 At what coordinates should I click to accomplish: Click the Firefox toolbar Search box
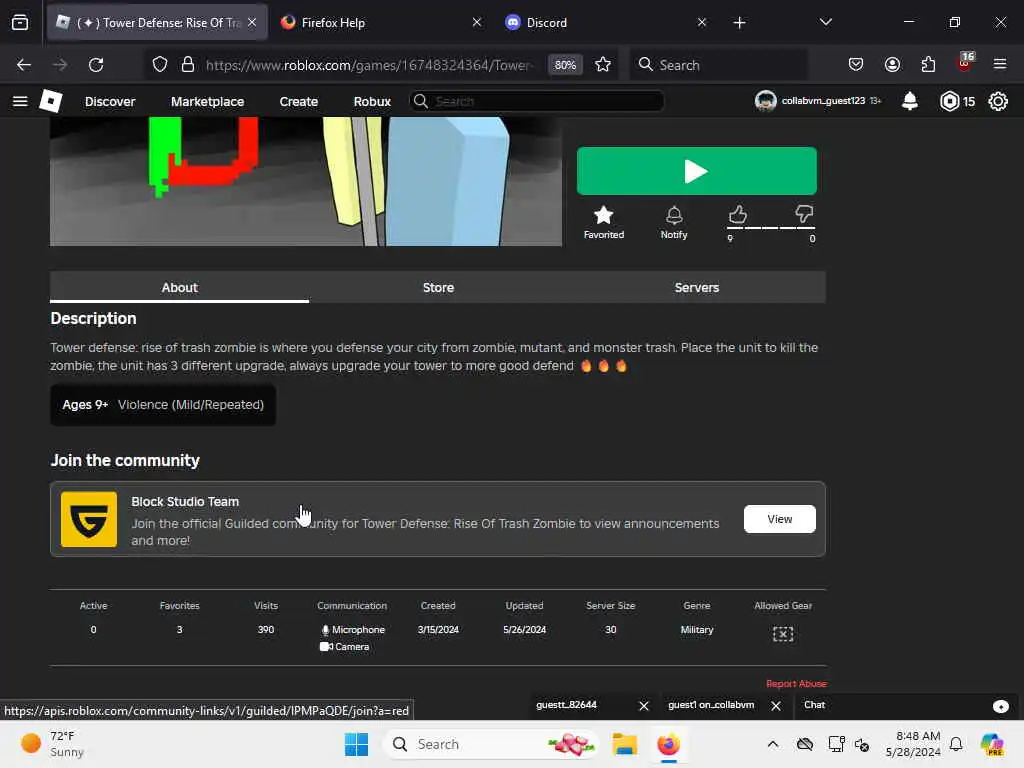(x=718, y=65)
